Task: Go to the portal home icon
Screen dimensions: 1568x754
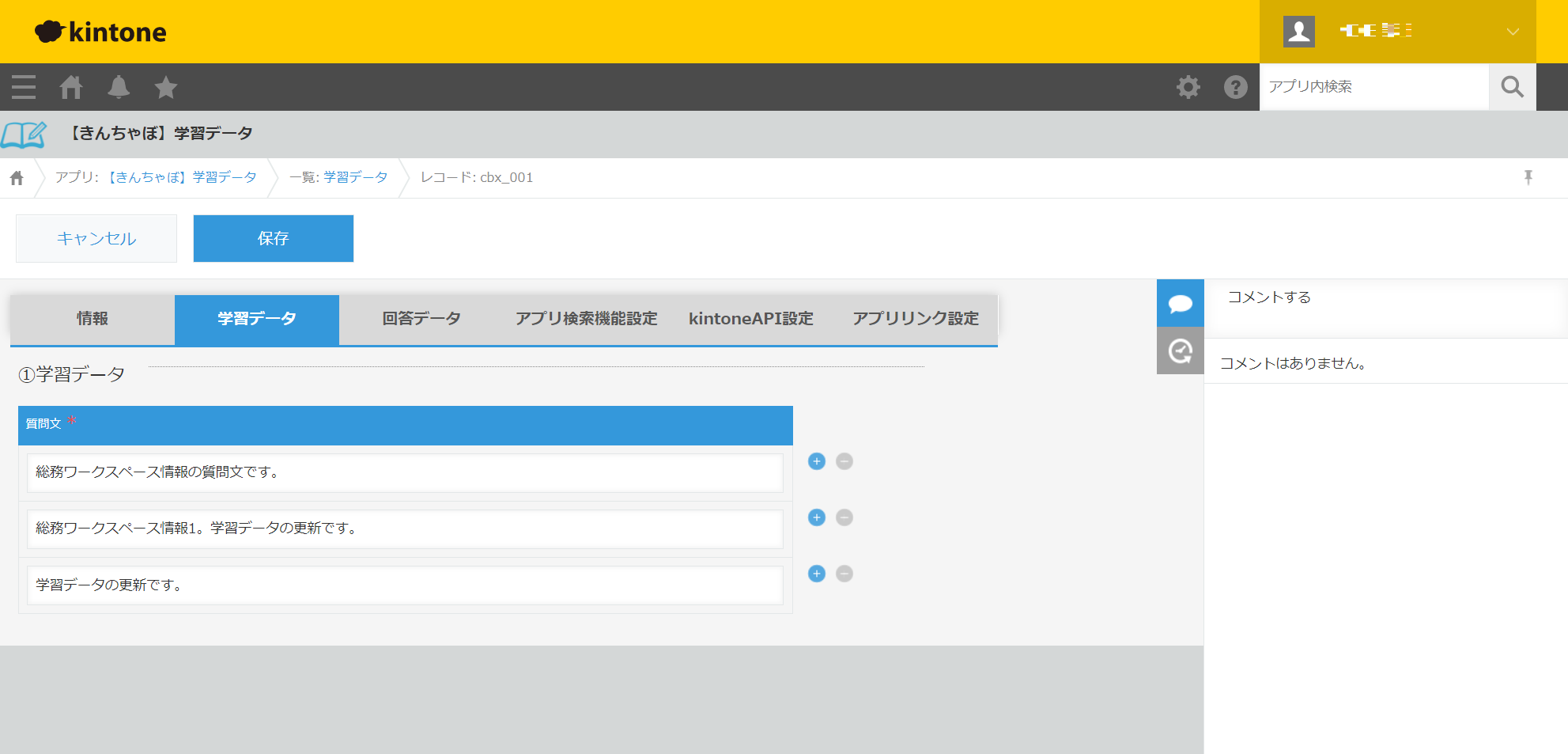Action: click(x=71, y=87)
